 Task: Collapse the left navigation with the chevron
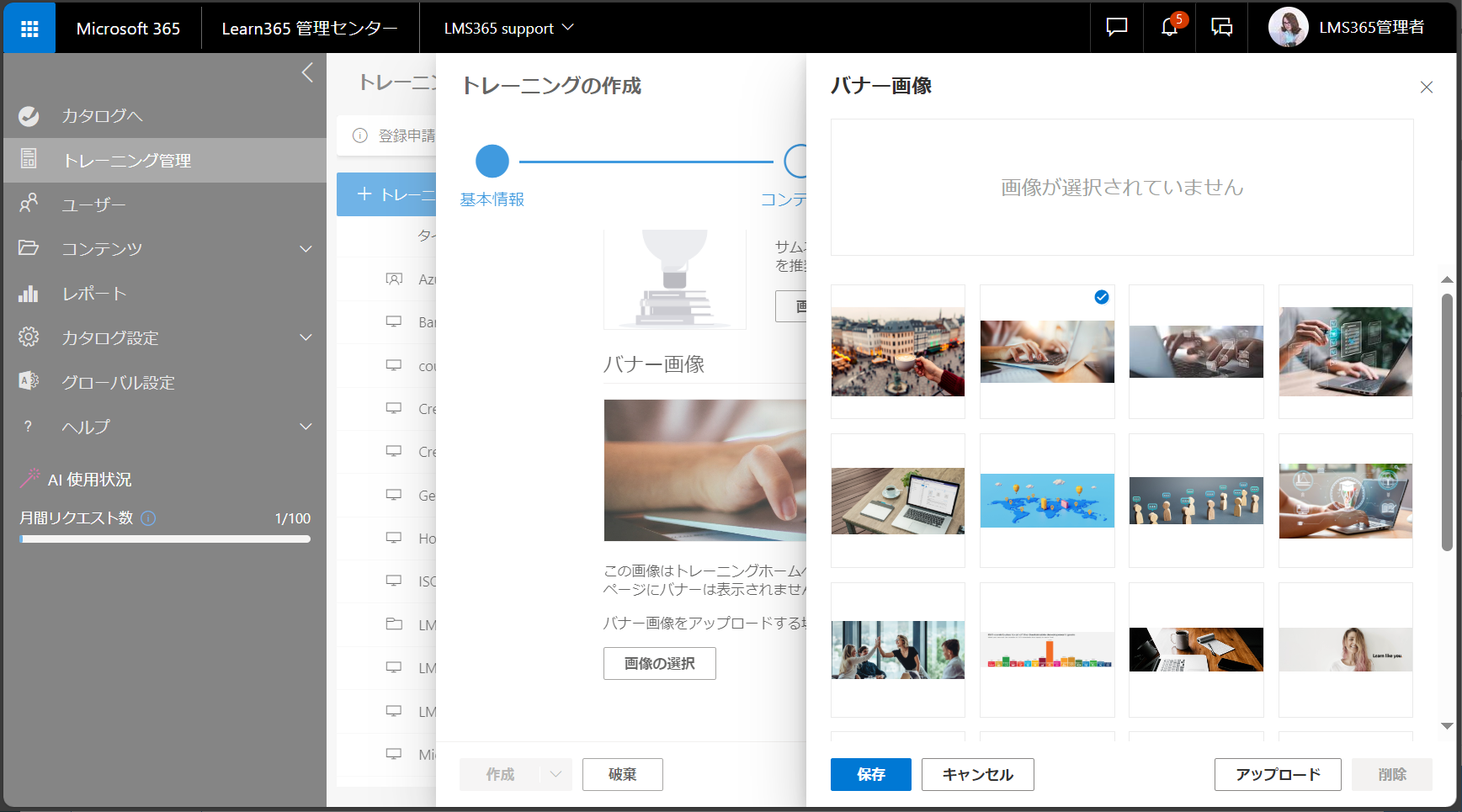pos(307,72)
